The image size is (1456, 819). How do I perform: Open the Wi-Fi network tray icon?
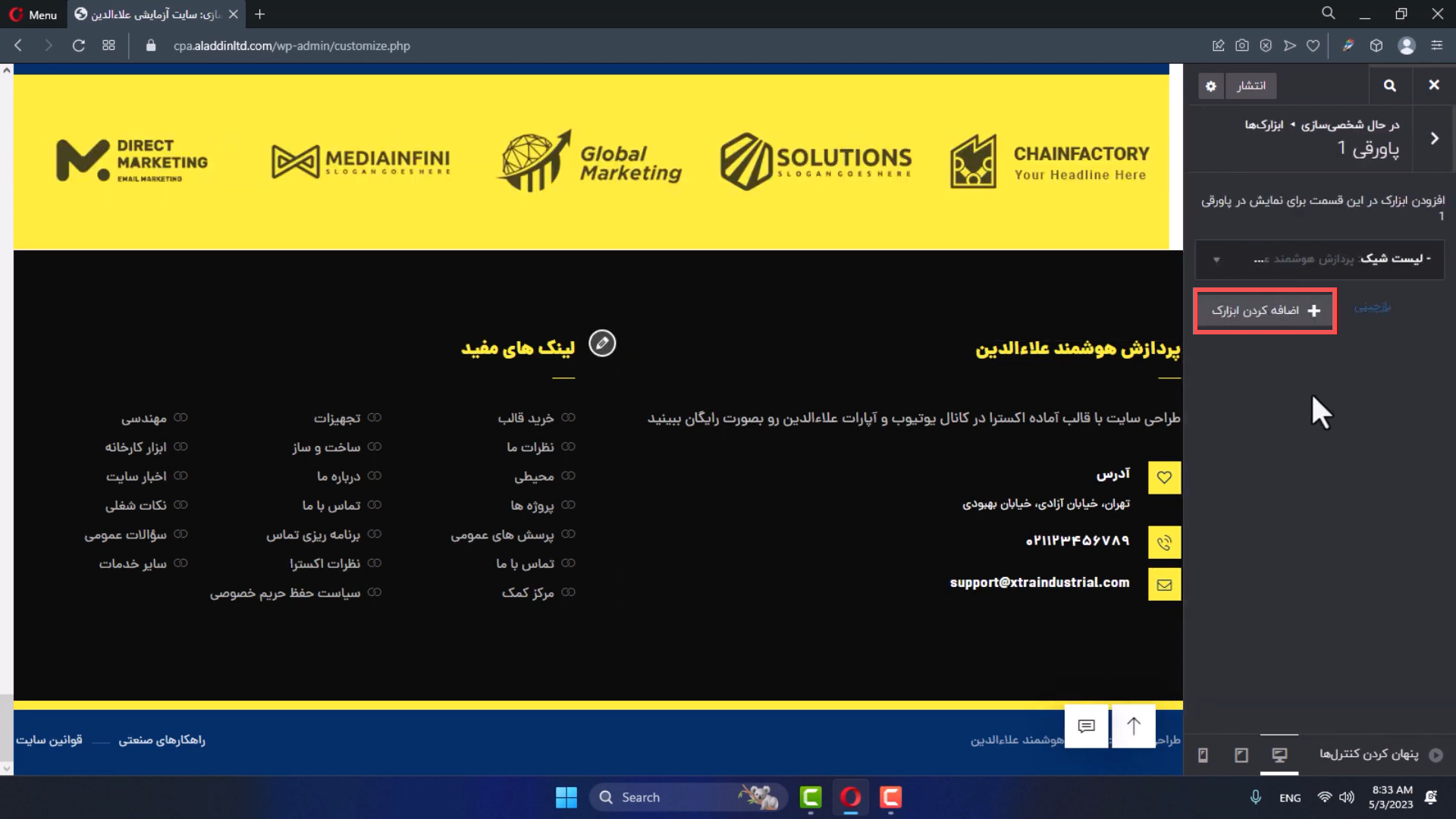click(1325, 798)
